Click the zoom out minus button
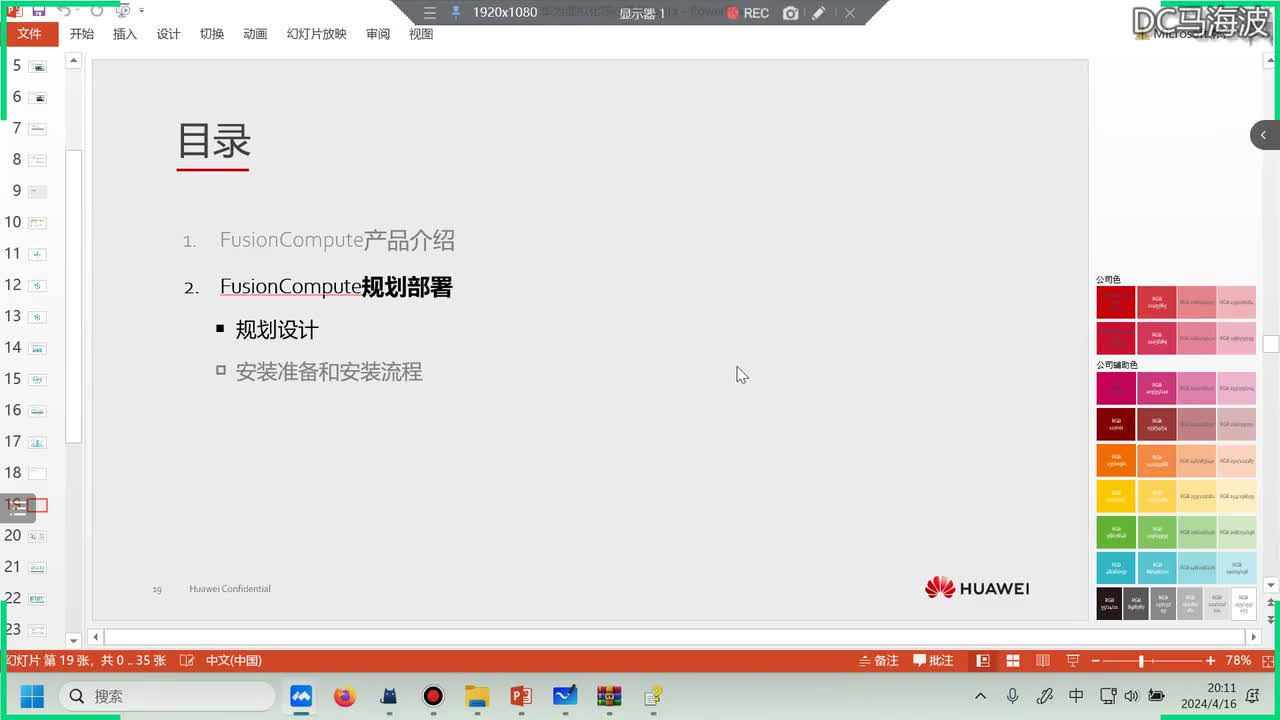 pyautogui.click(x=1095, y=661)
